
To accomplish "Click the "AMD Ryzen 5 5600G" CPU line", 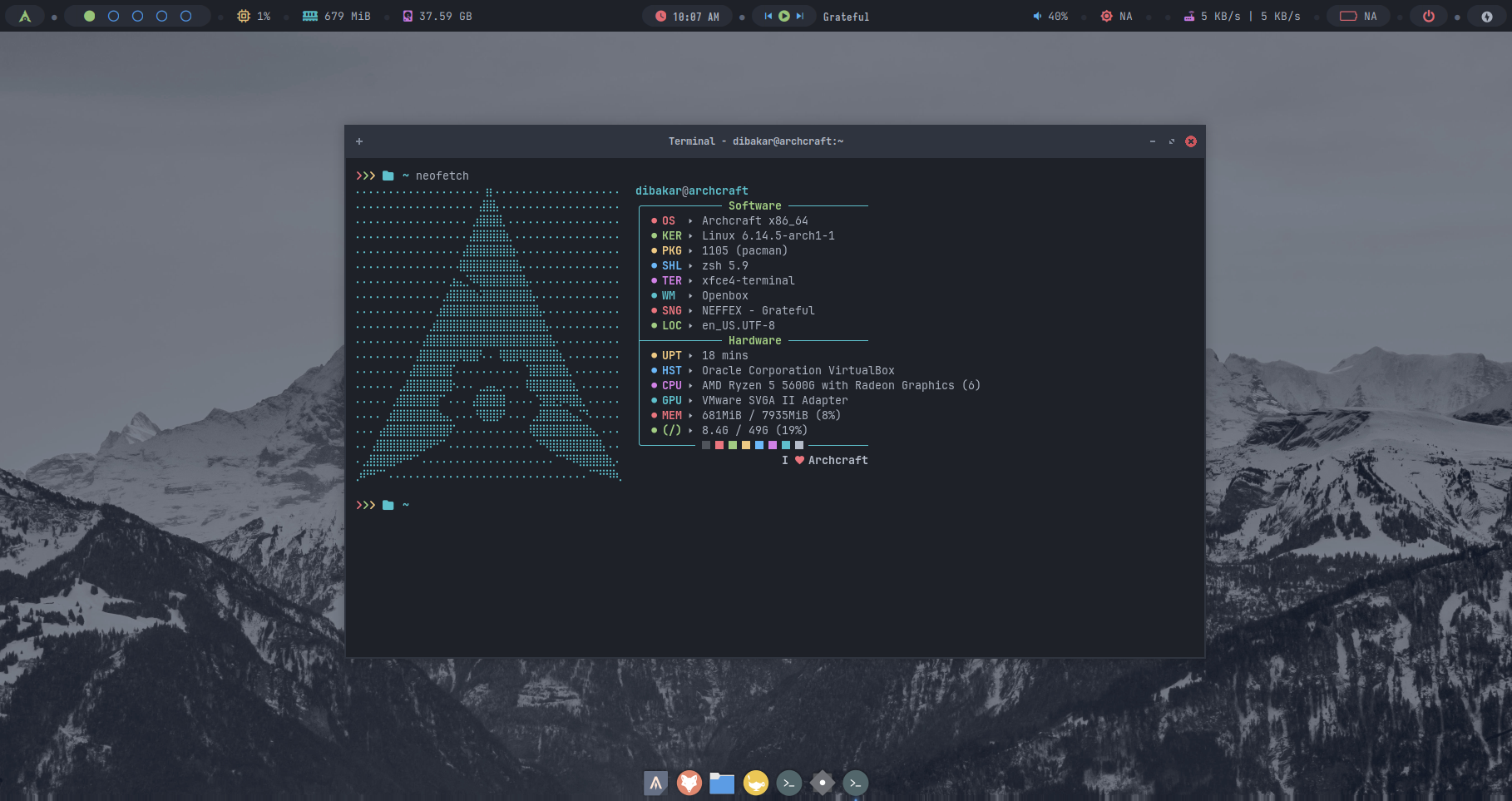I will [x=842, y=385].
